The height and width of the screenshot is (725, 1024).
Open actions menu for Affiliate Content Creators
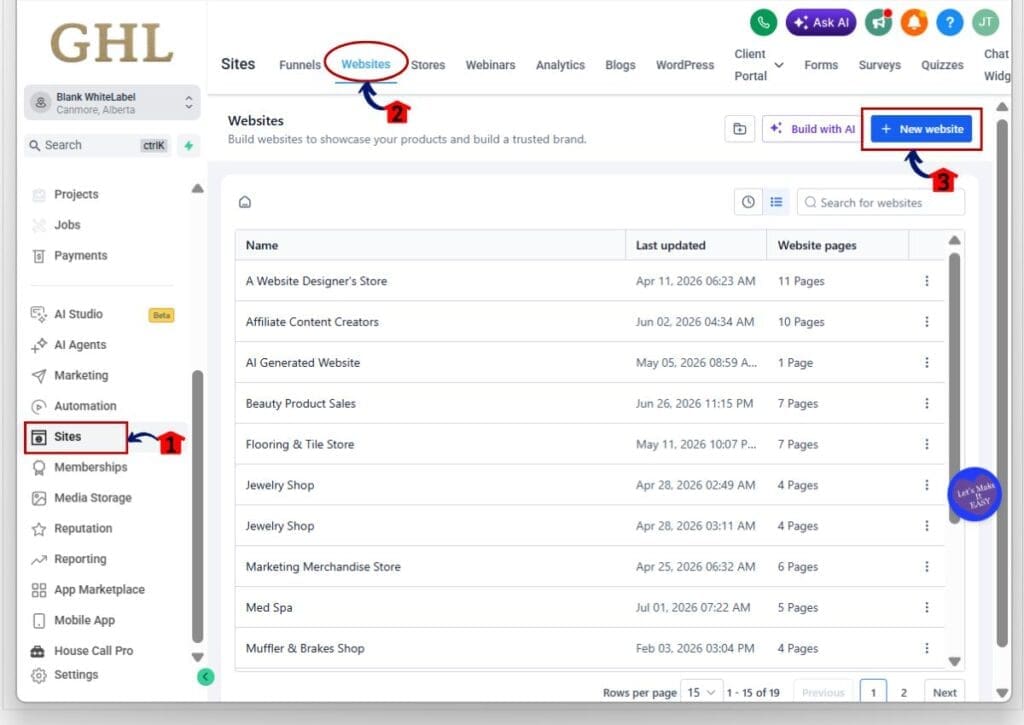pyautogui.click(x=926, y=321)
